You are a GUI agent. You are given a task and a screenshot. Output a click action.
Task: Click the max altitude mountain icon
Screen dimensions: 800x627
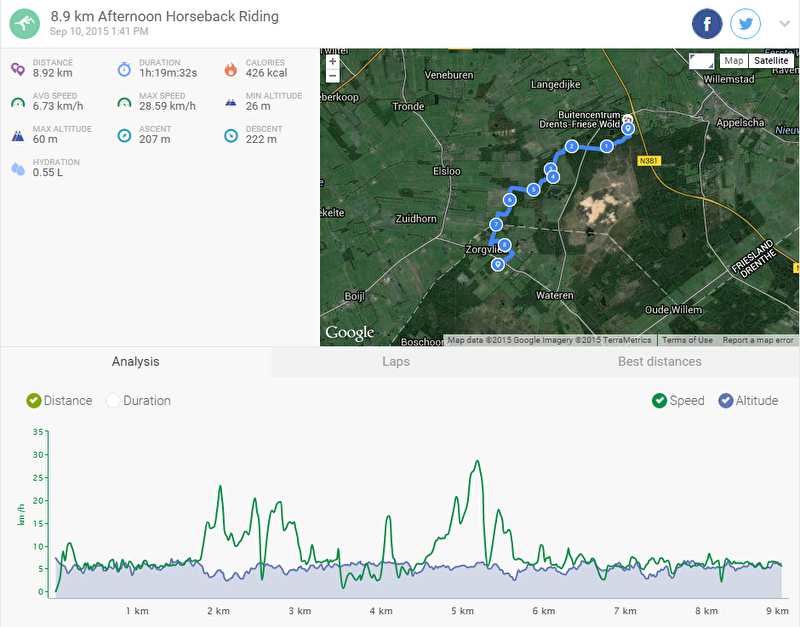click(18, 136)
